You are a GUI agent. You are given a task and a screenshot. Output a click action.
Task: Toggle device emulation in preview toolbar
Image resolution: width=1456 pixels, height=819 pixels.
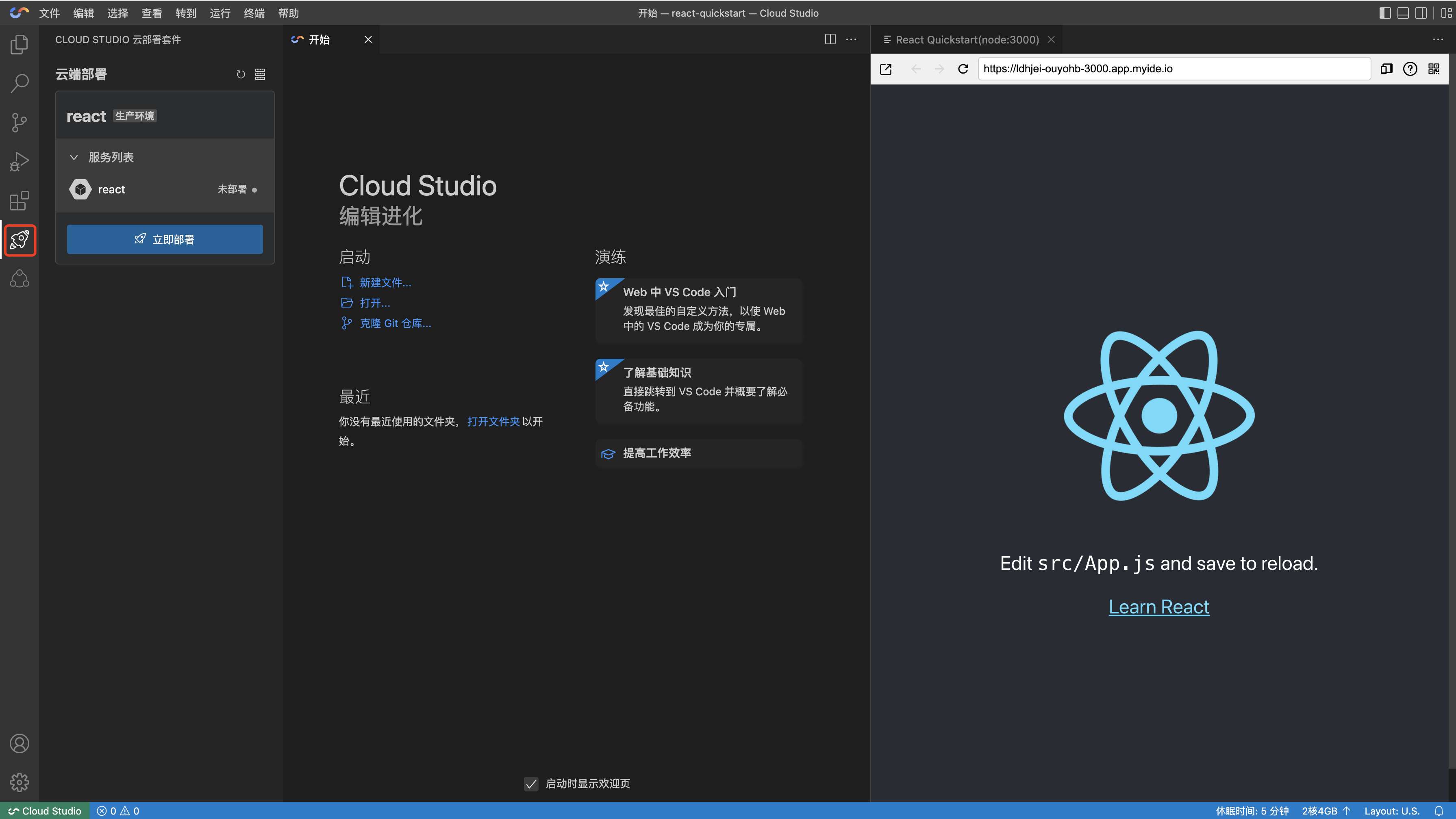pos(1386,69)
